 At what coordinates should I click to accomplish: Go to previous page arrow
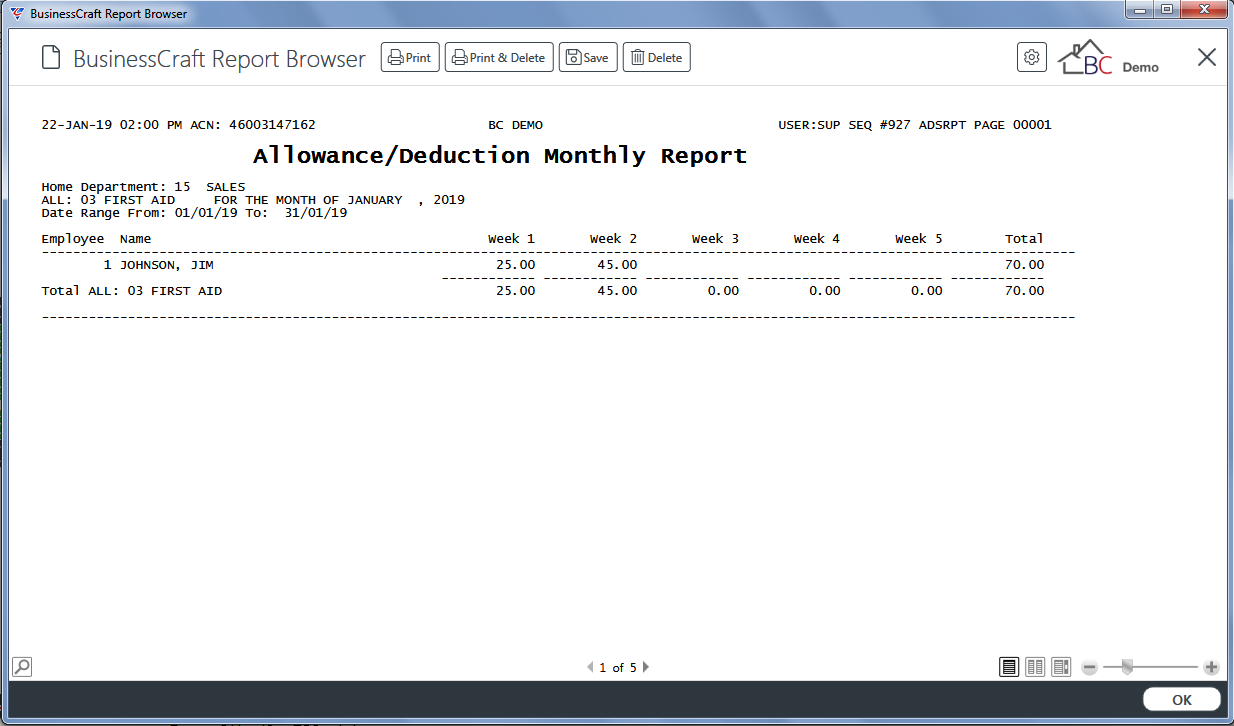click(590, 667)
